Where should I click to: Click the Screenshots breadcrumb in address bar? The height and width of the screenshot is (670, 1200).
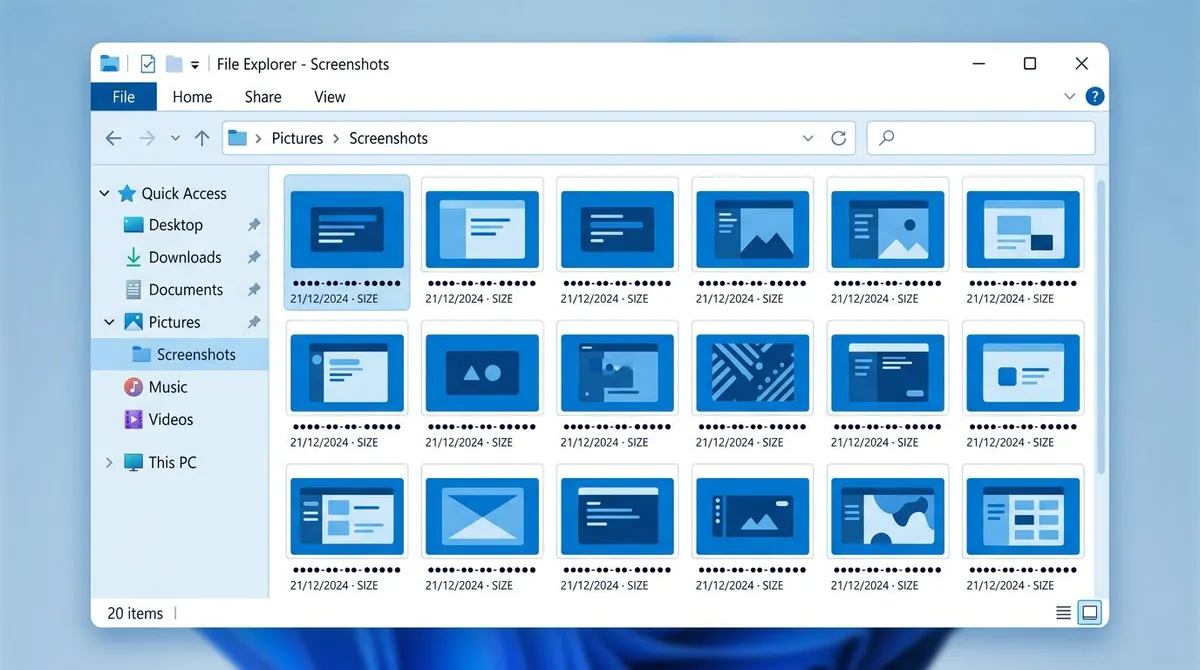coord(388,138)
